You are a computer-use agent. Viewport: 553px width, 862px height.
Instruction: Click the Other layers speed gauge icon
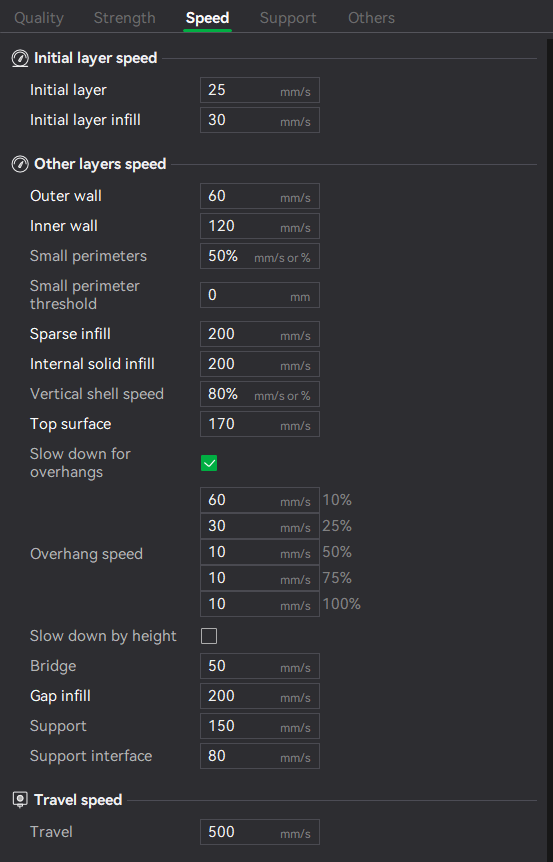tap(20, 164)
